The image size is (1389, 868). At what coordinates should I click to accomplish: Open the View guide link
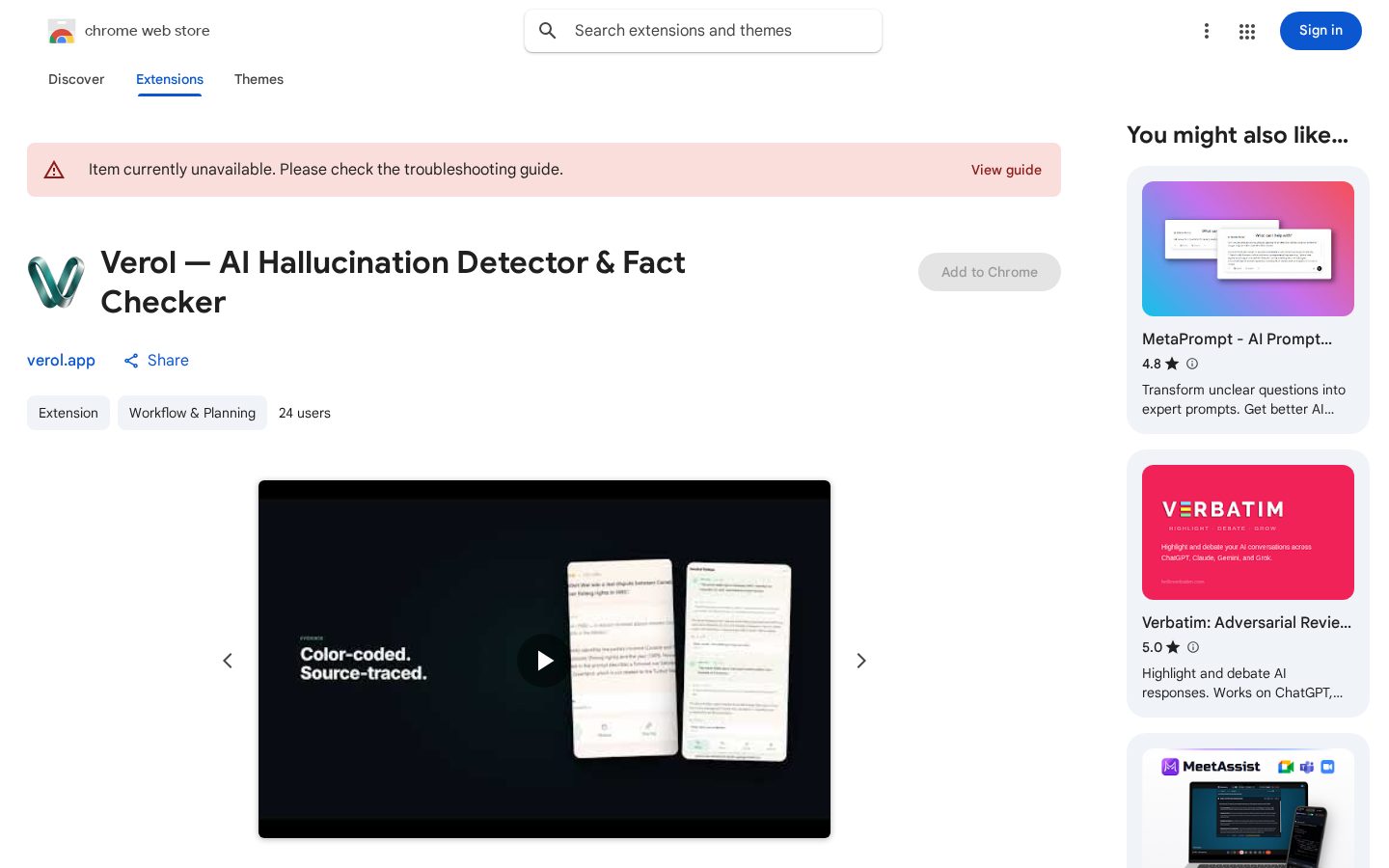(1006, 170)
